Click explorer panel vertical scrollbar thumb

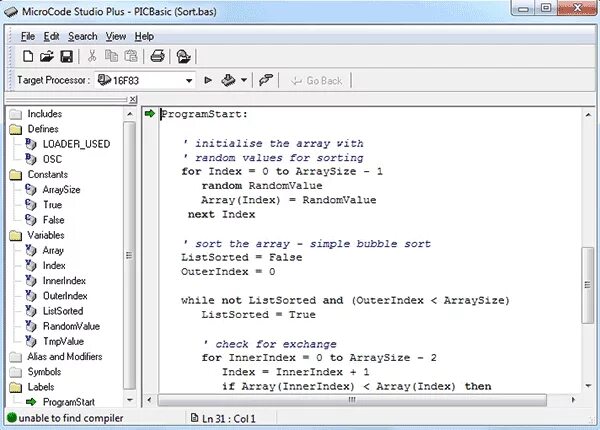[x=129, y=255]
